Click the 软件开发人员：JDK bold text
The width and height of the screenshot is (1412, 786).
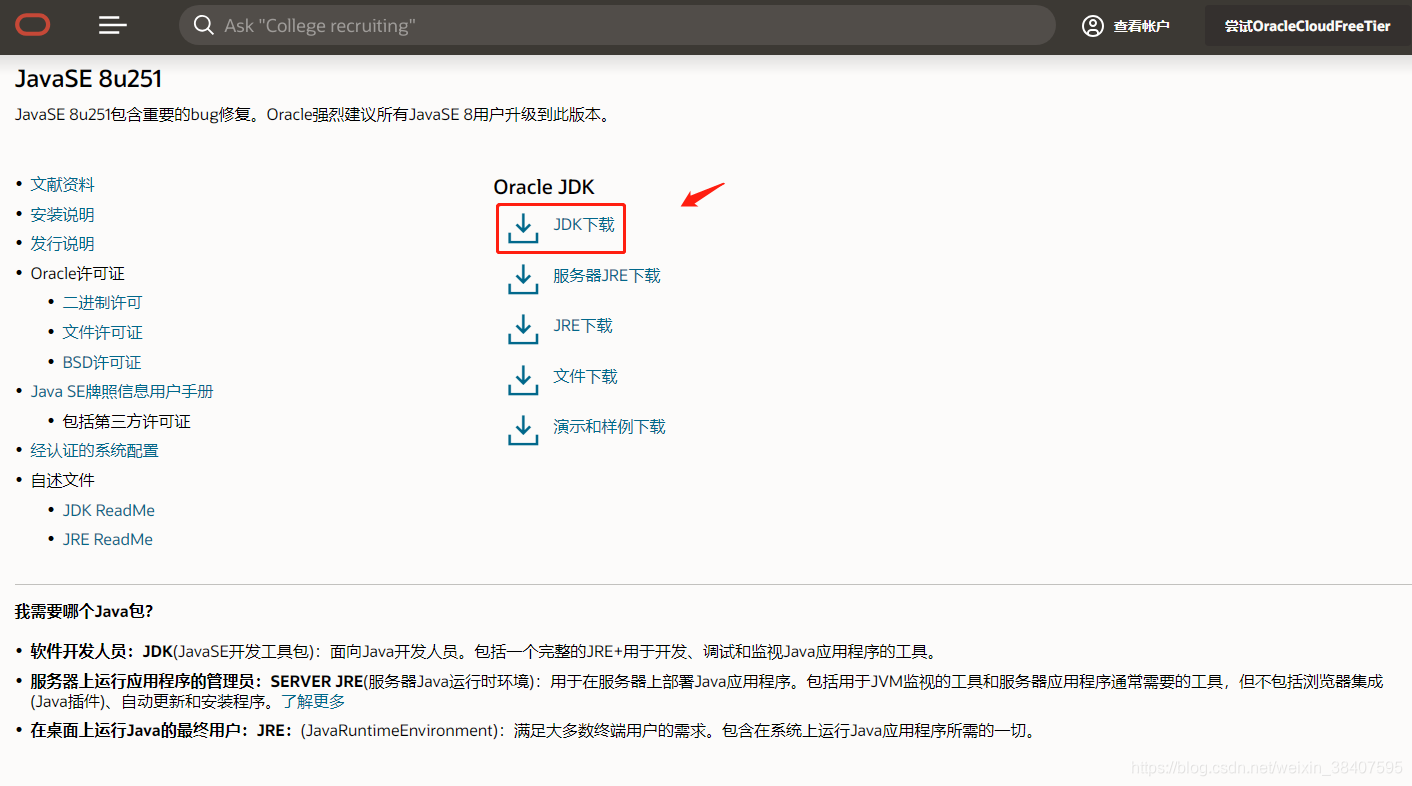tap(102, 651)
